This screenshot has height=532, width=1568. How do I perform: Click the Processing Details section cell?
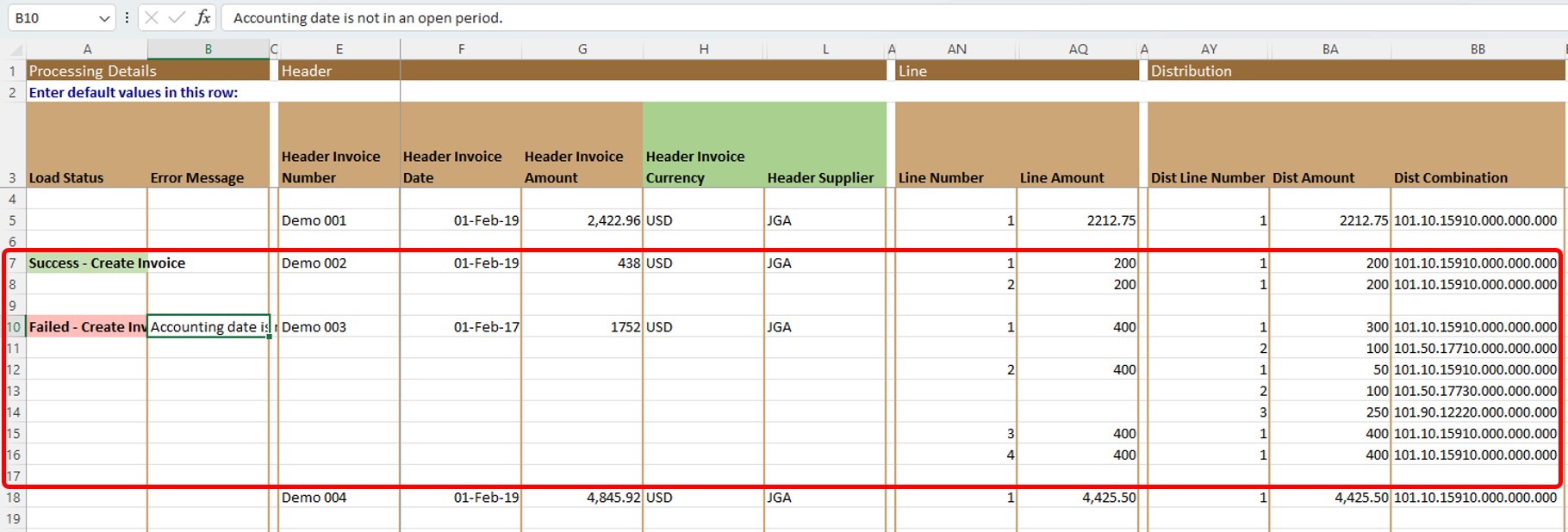[x=148, y=71]
